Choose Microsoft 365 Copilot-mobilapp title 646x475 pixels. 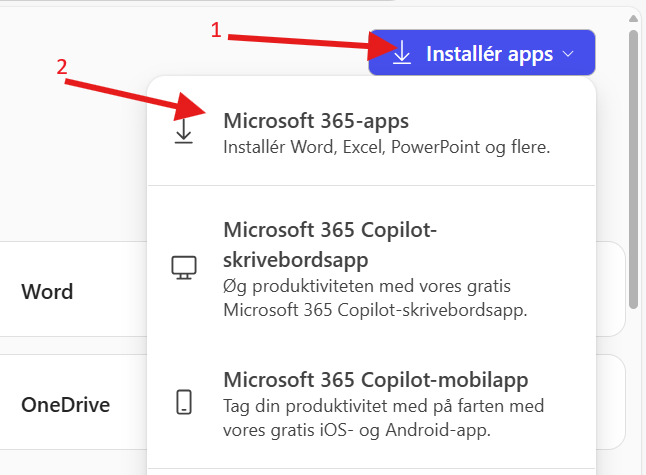coord(375,380)
